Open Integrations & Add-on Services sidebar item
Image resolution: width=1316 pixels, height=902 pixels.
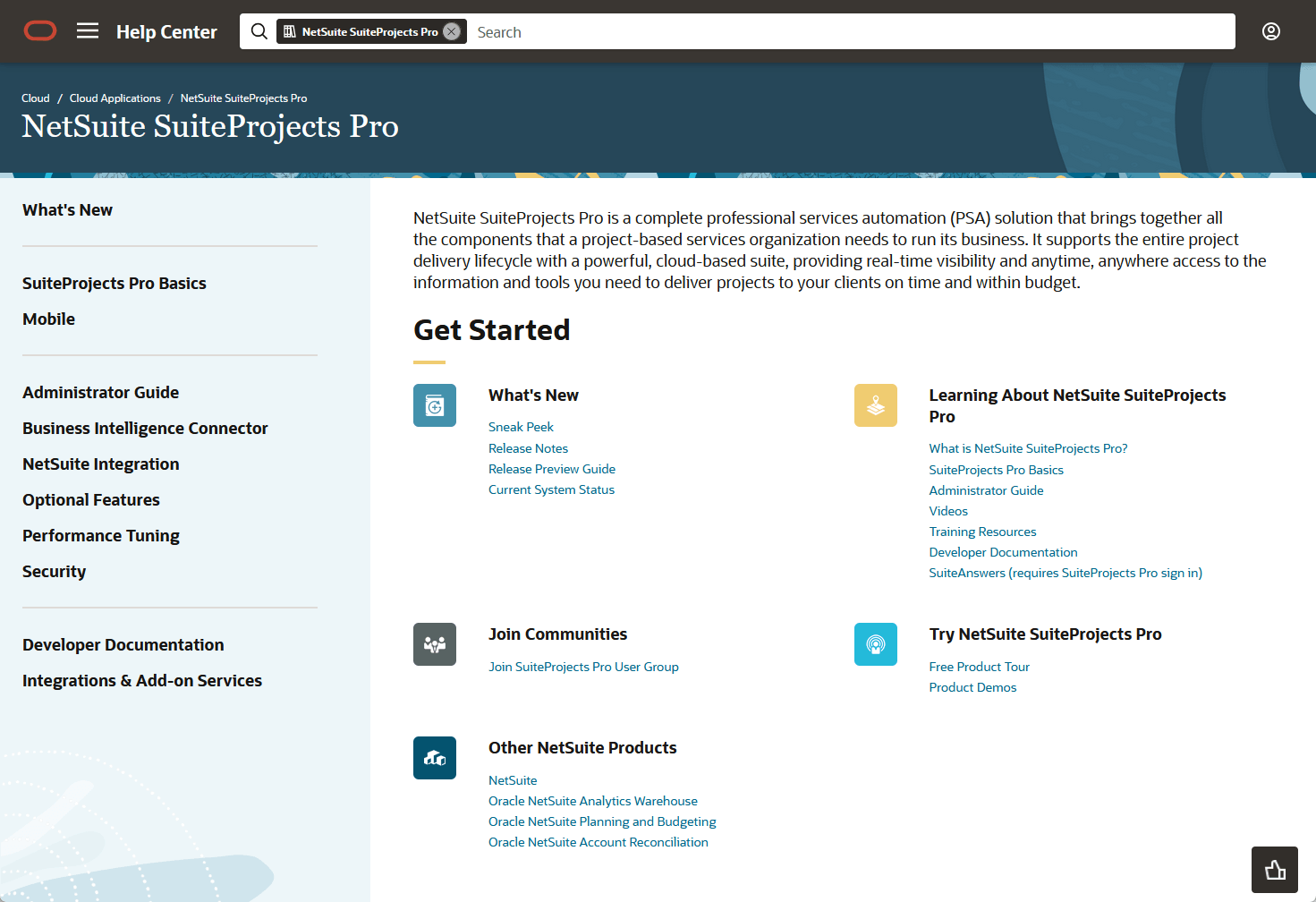click(142, 681)
